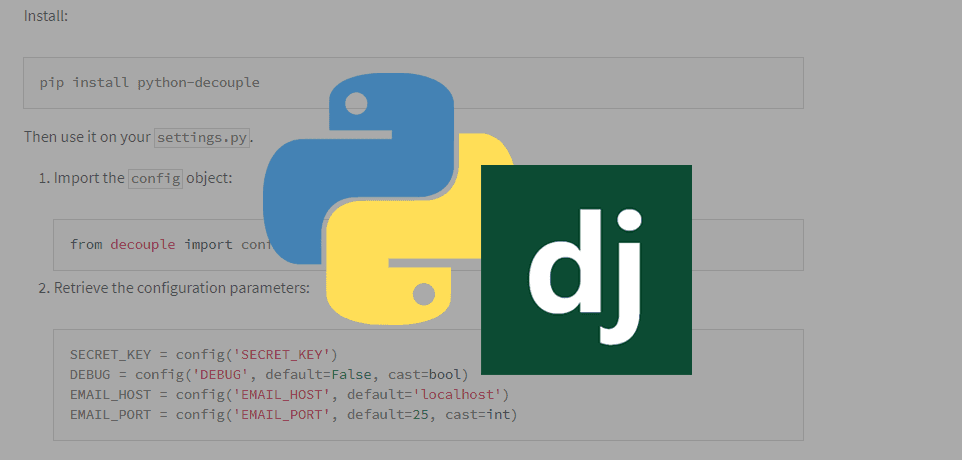Click the DEBUG = config code line
The width and height of the screenshot is (962, 460).
269,374
